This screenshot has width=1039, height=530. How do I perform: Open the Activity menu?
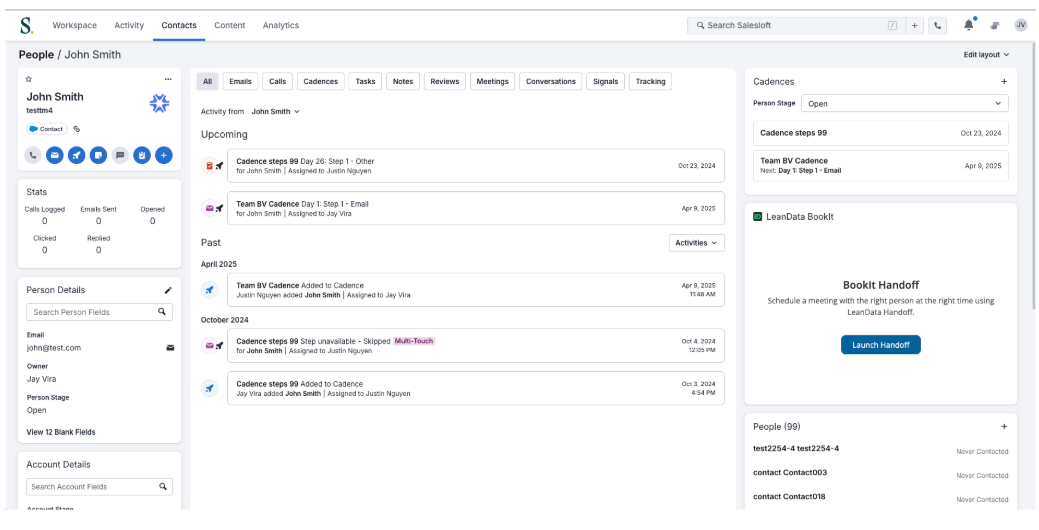(129, 25)
